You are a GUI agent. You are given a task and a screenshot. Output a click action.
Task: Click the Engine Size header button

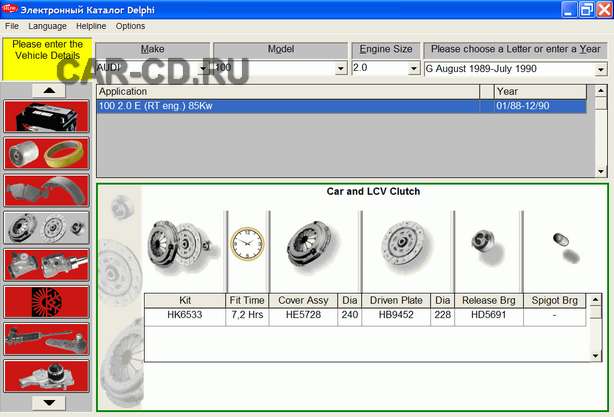coord(386,50)
